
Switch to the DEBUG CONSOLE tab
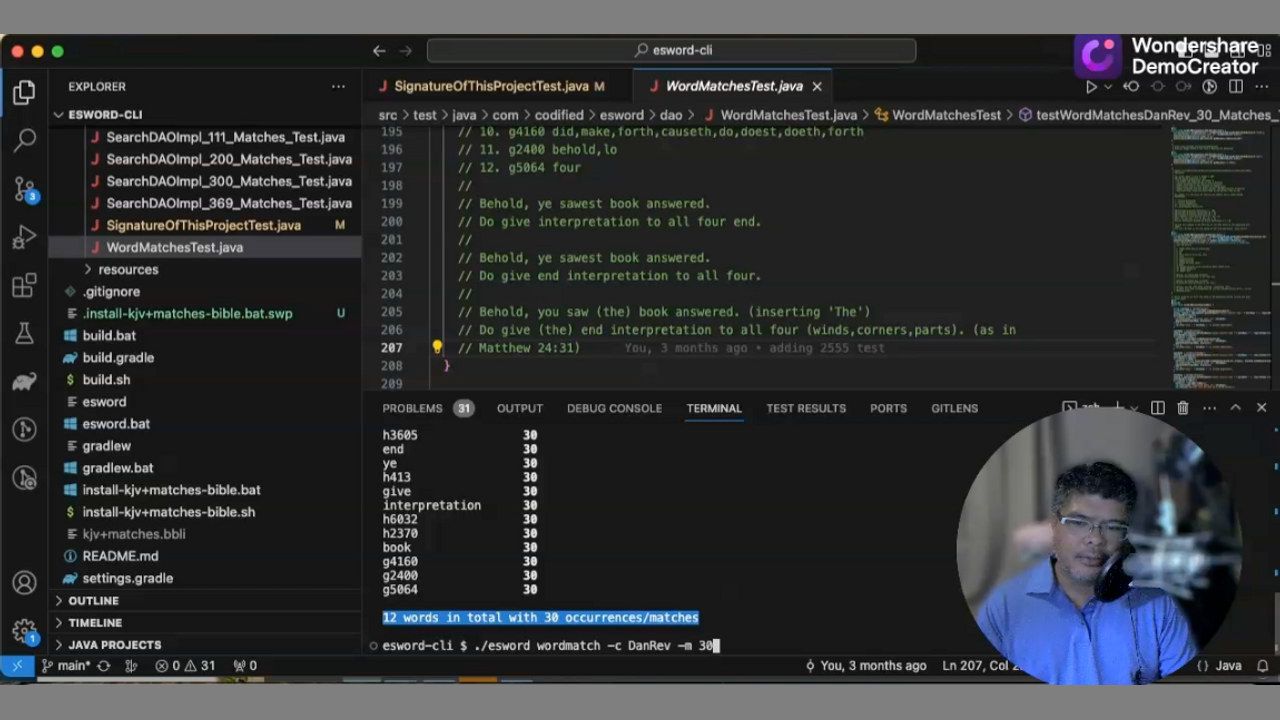[x=614, y=408]
